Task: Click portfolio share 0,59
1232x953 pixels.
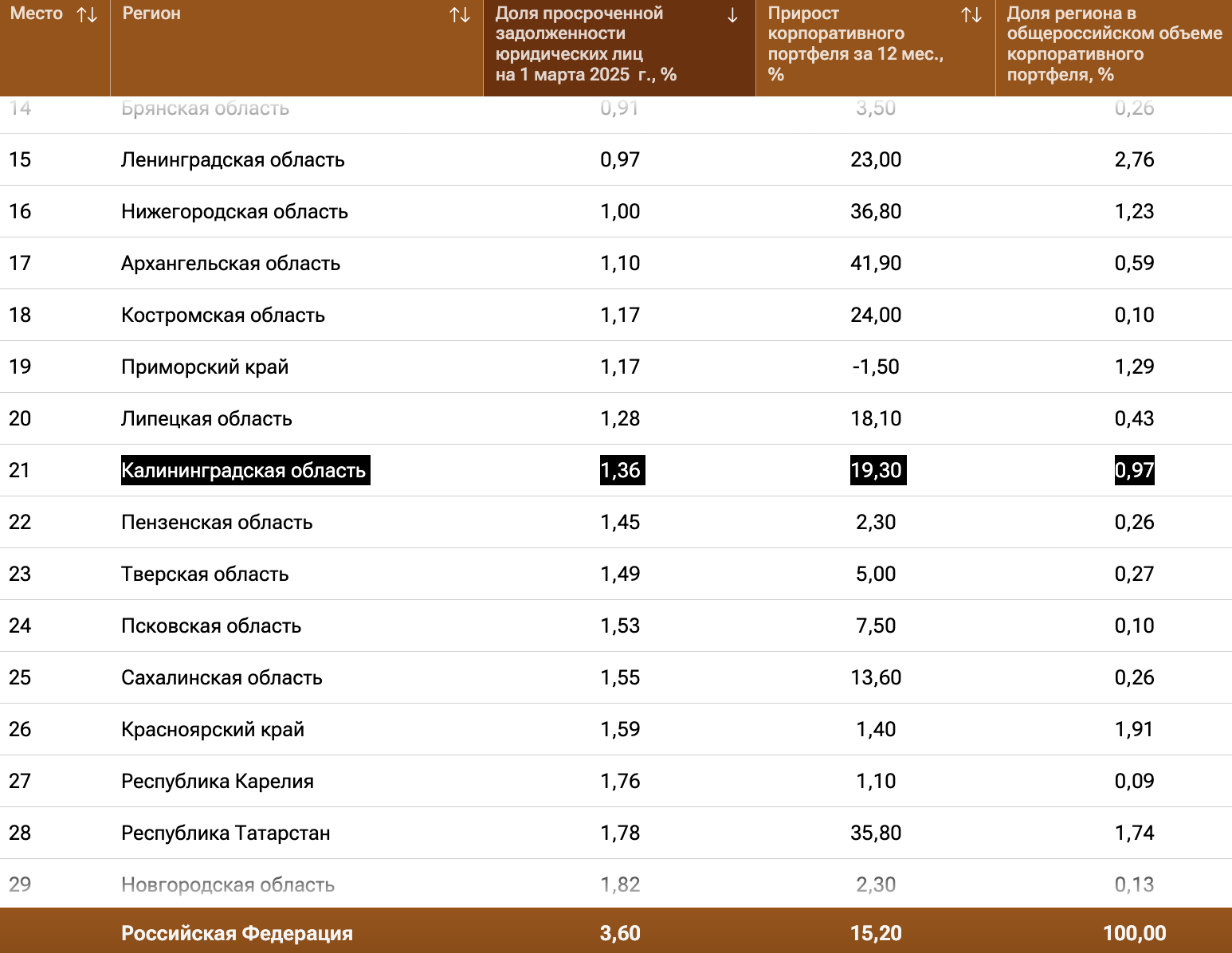Action: click(x=1135, y=263)
